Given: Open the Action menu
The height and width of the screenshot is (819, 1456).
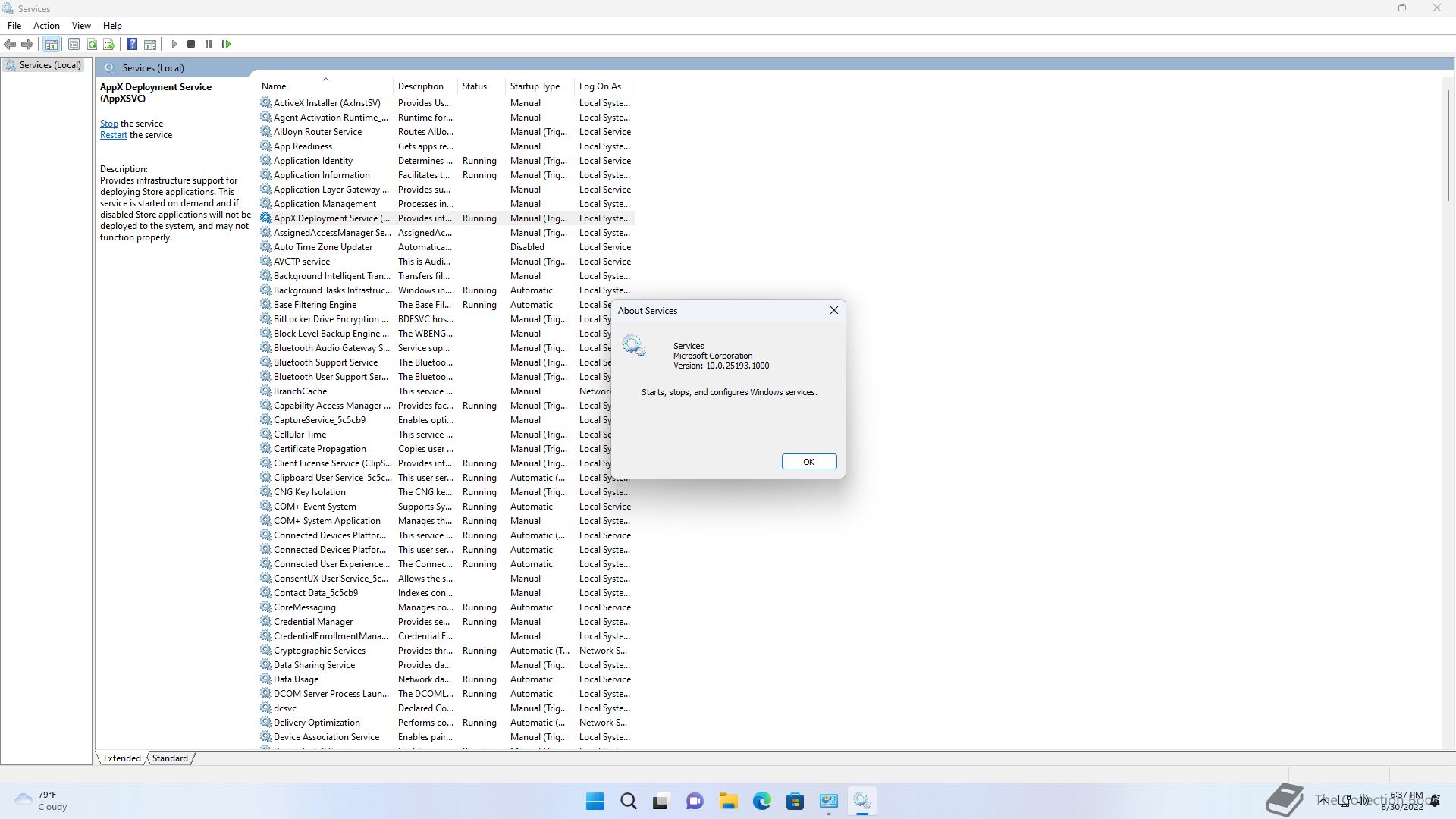Looking at the screenshot, I should click(46, 25).
